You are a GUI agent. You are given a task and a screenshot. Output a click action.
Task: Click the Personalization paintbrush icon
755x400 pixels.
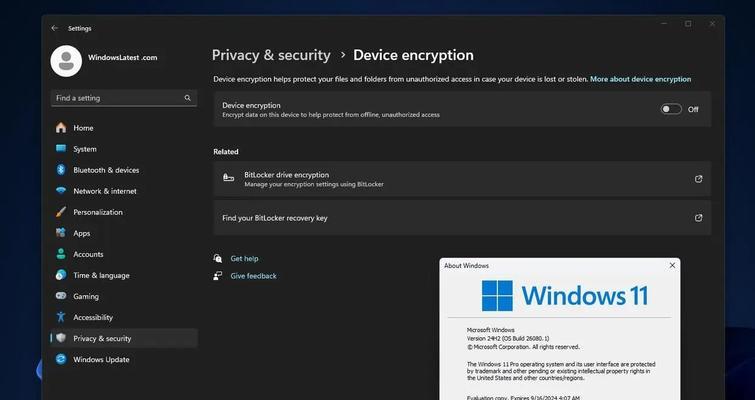click(x=61, y=212)
